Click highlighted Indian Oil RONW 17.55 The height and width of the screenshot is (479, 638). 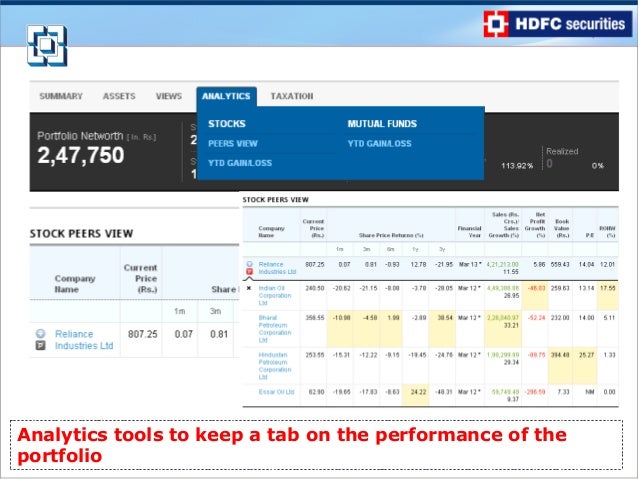[607, 288]
